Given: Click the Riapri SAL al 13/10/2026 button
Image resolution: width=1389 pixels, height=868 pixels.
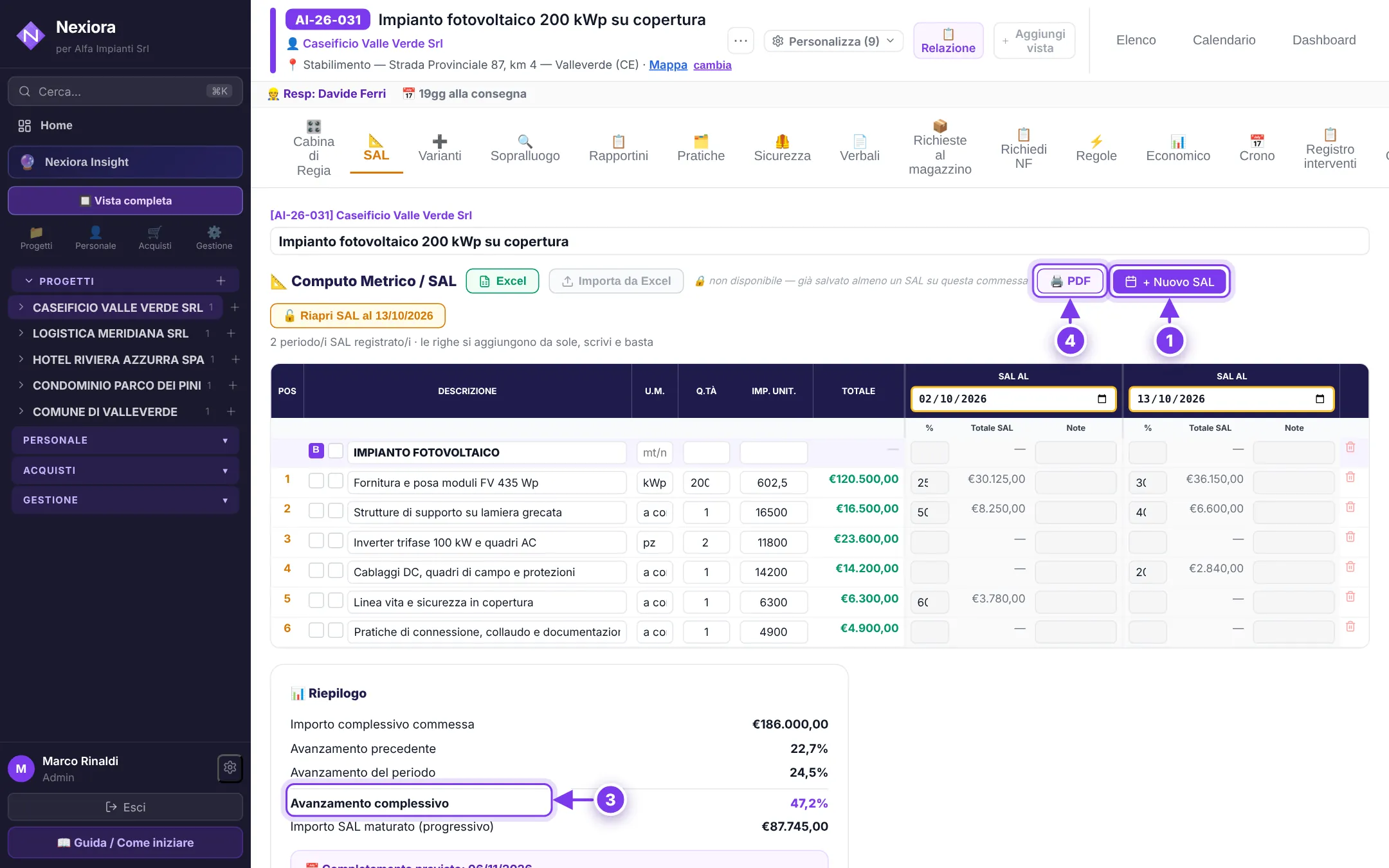Looking at the screenshot, I should coord(358,316).
